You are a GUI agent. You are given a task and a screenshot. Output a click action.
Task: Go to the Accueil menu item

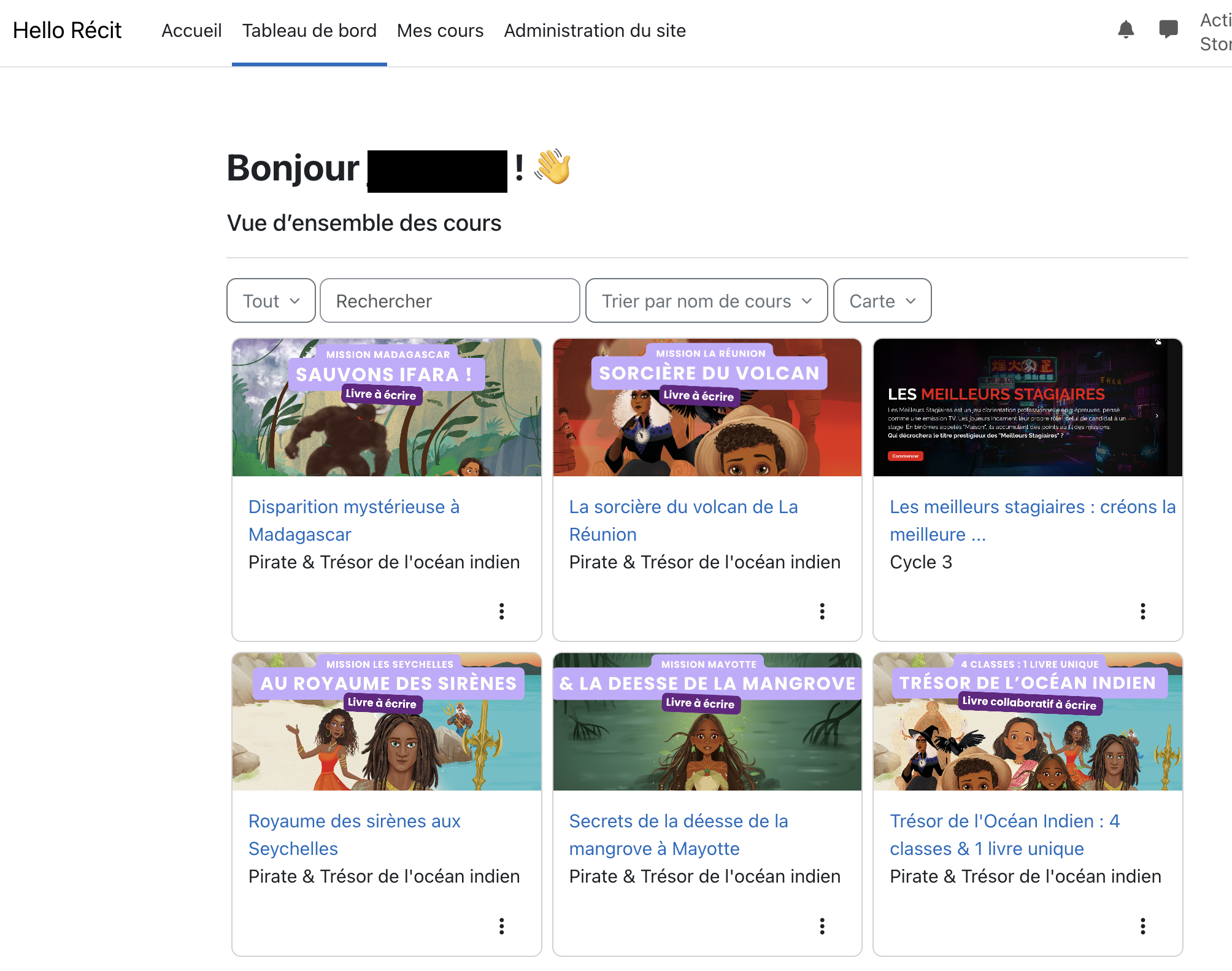[x=191, y=31]
